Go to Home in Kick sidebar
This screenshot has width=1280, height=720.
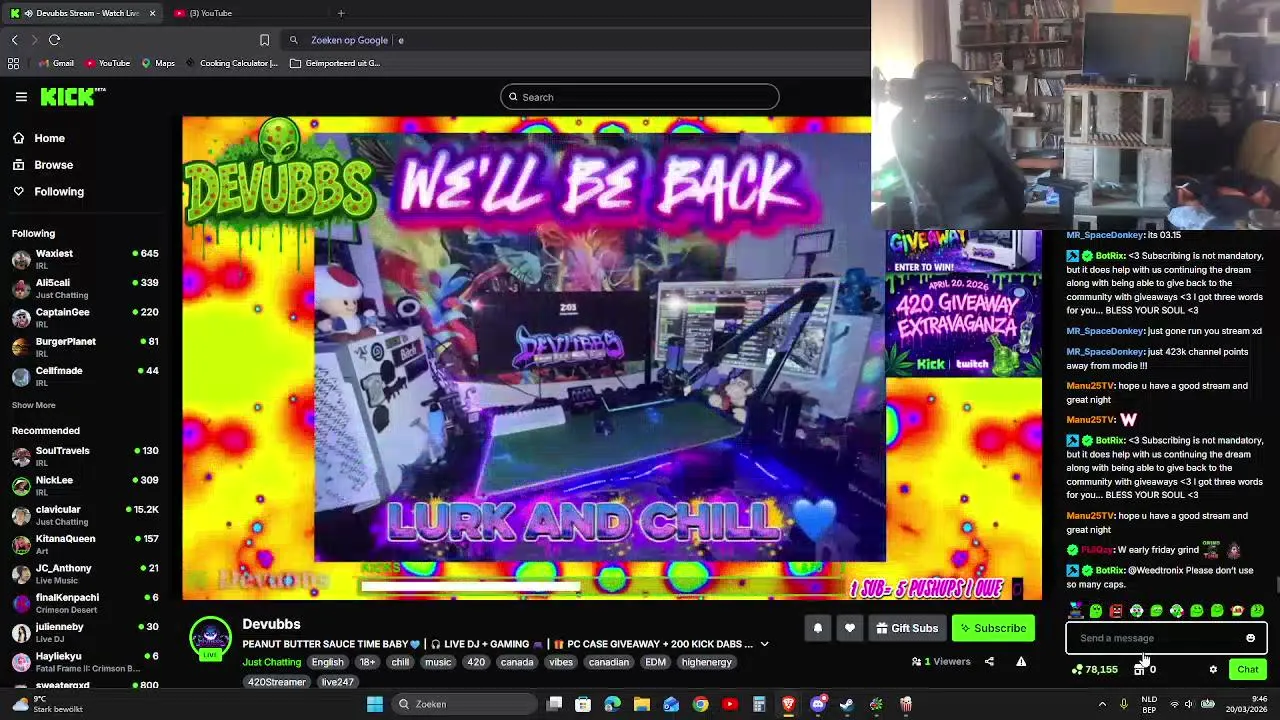tap(49, 138)
